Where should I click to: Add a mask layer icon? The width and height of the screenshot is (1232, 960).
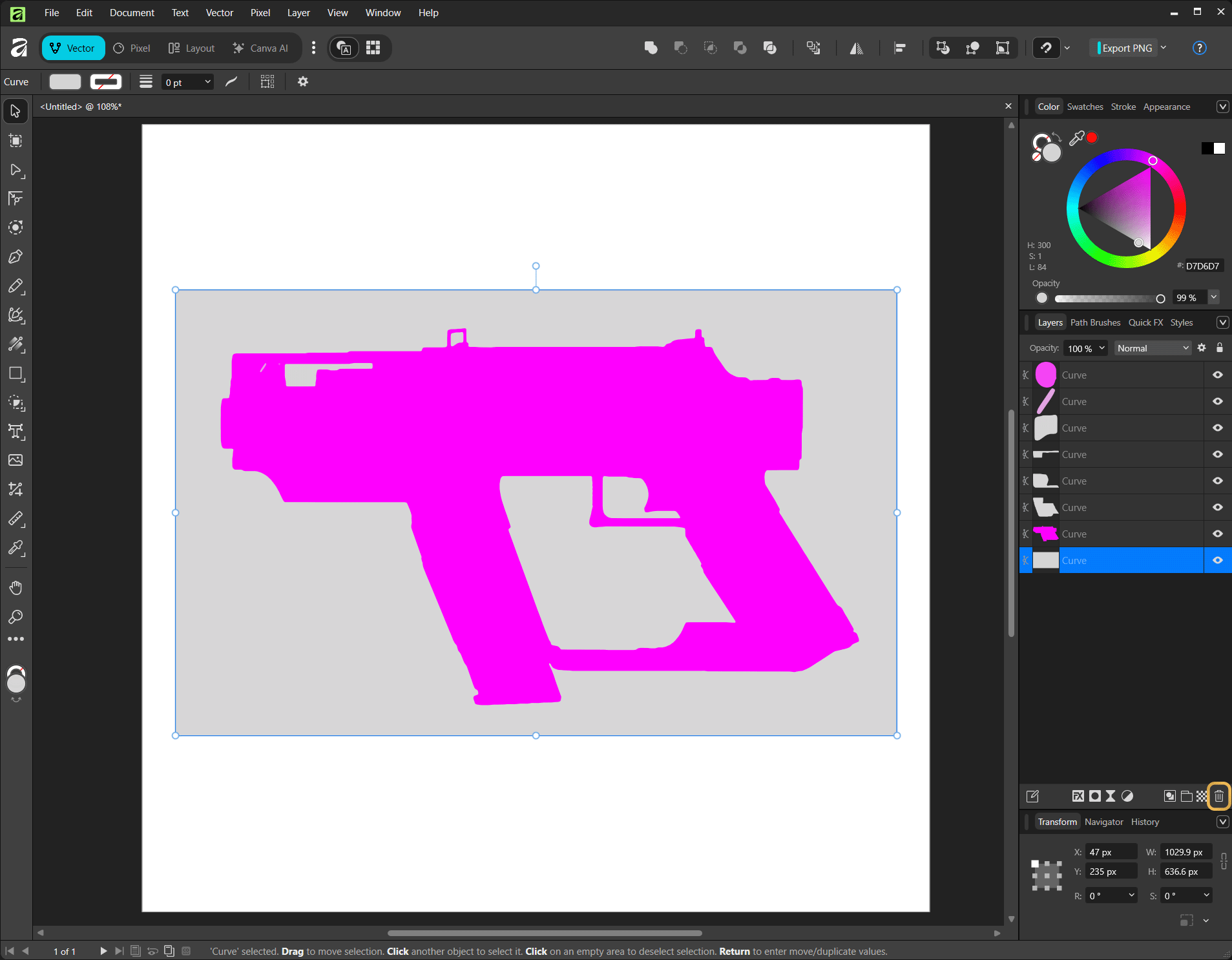pos(1094,796)
